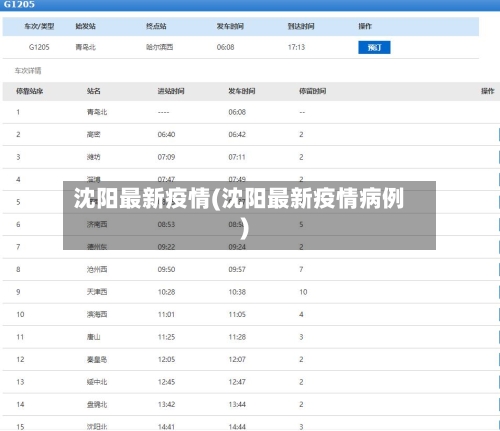Screen dimensions: 500x431
Task: Click arrival time 12:05
Action: (166, 359)
